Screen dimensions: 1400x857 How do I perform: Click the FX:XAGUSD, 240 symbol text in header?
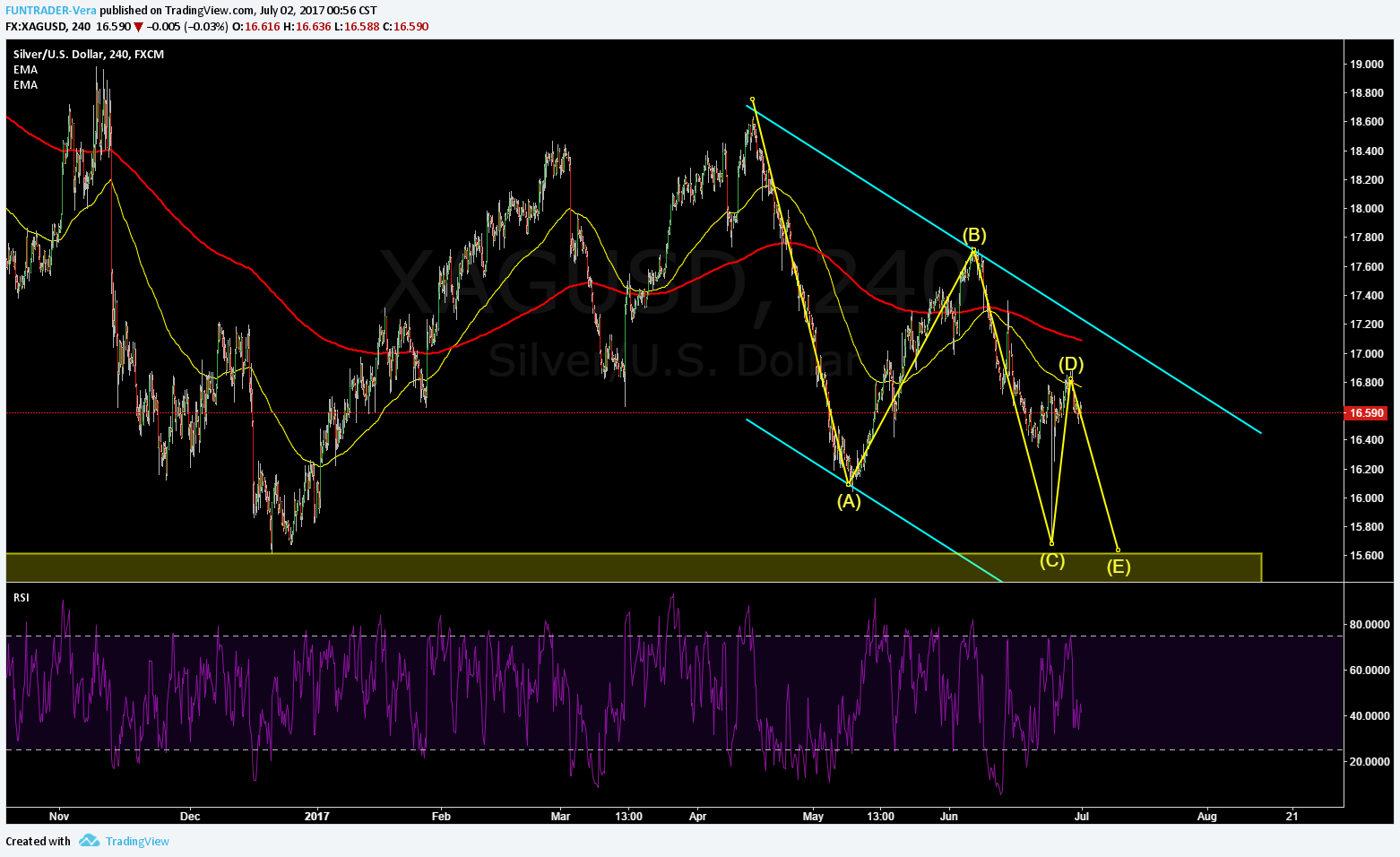tap(48, 26)
